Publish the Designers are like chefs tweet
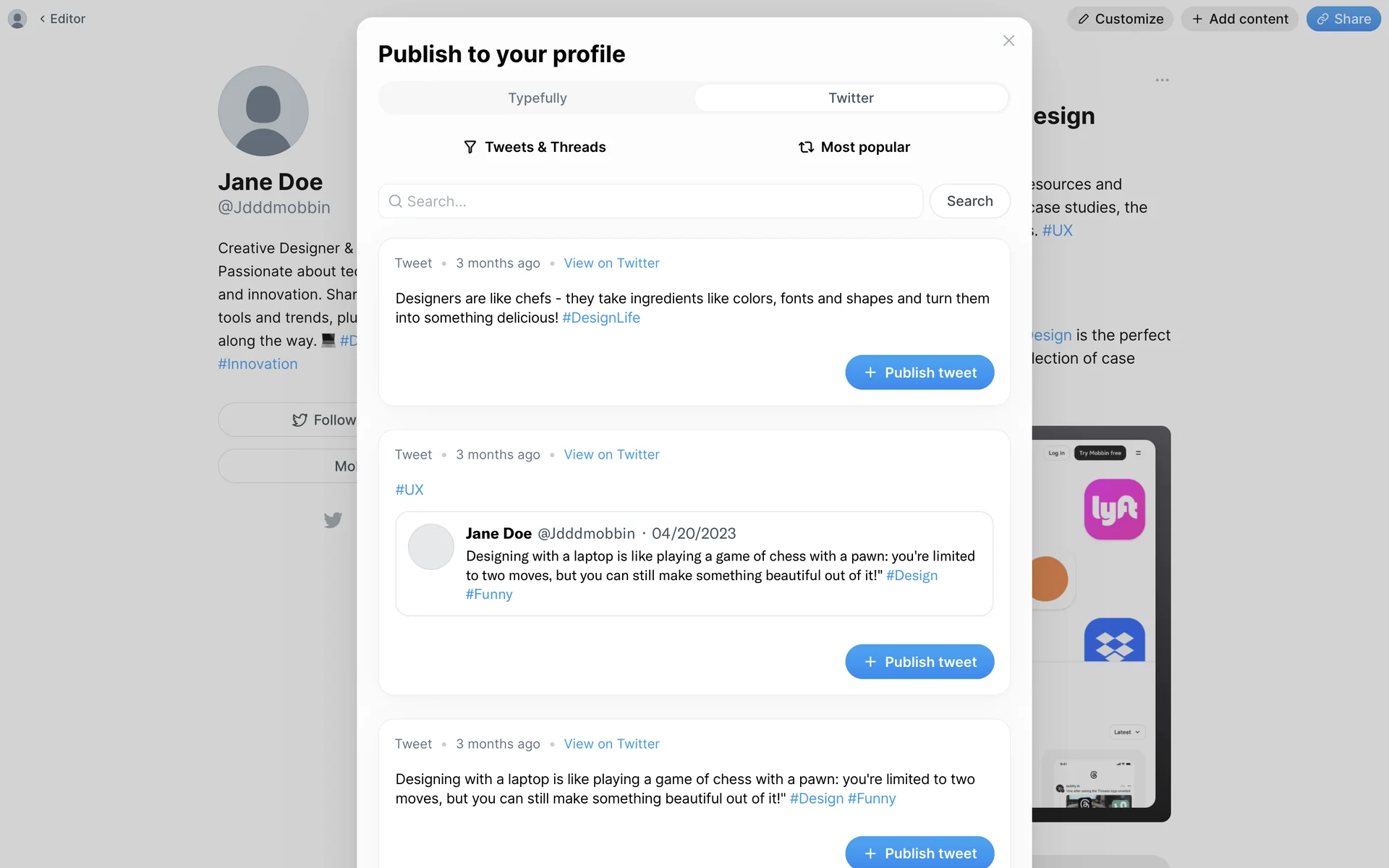The height and width of the screenshot is (868, 1389). coord(919,373)
